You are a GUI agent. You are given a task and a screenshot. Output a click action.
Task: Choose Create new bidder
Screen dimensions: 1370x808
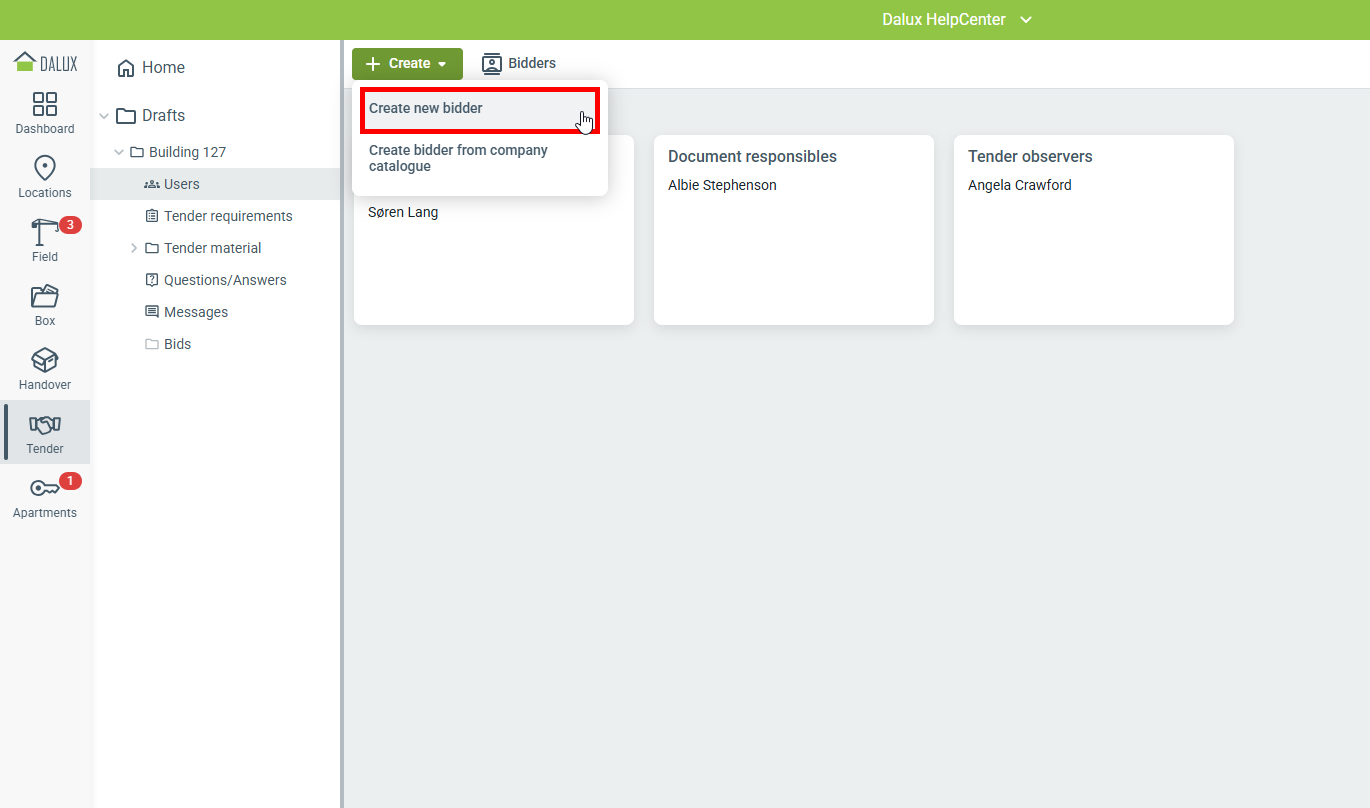[x=479, y=109]
